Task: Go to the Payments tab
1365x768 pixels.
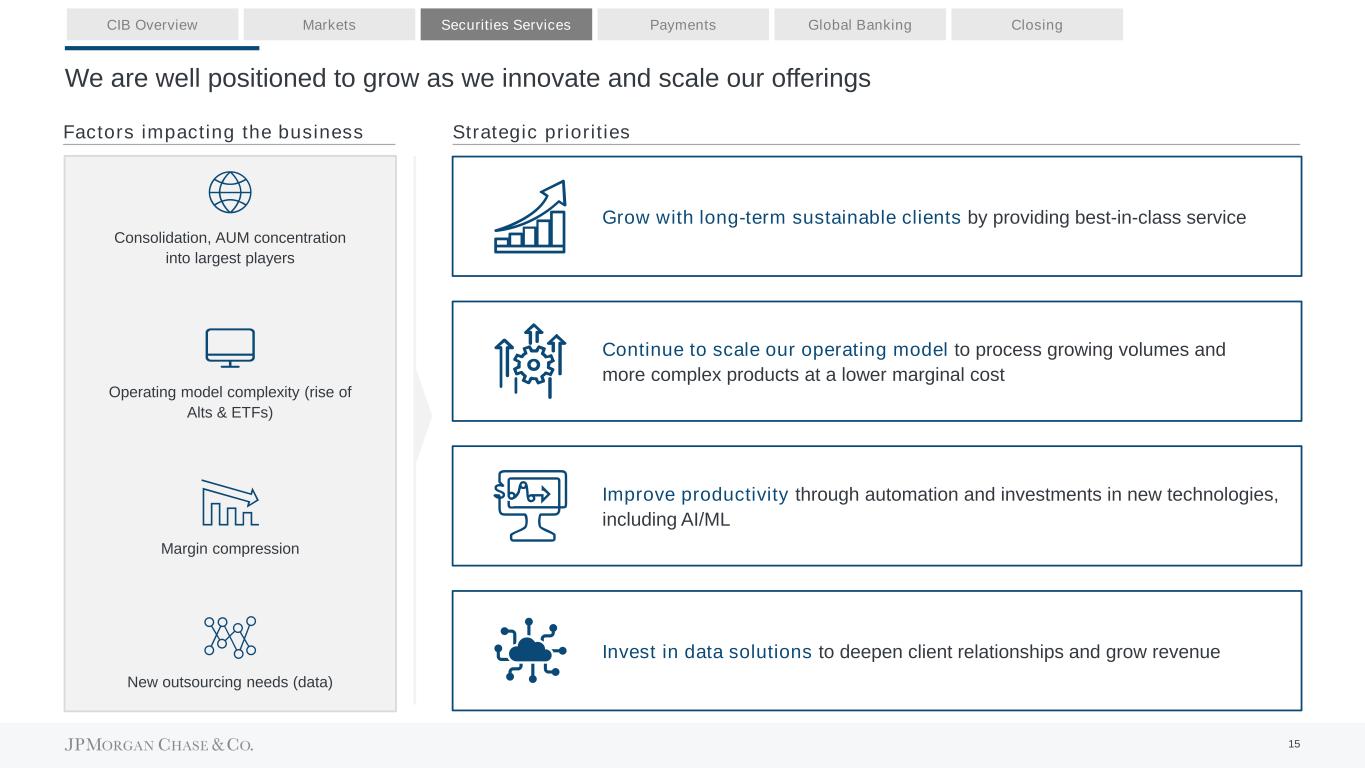Action: (683, 25)
